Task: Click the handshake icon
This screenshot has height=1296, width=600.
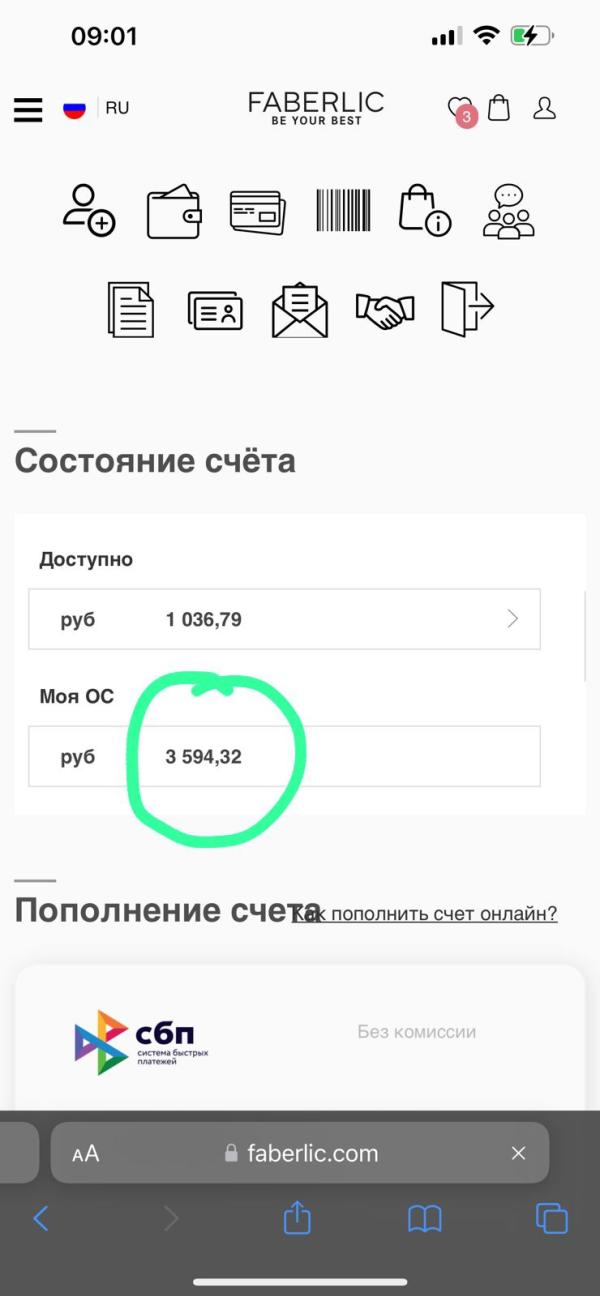Action: (x=385, y=311)
